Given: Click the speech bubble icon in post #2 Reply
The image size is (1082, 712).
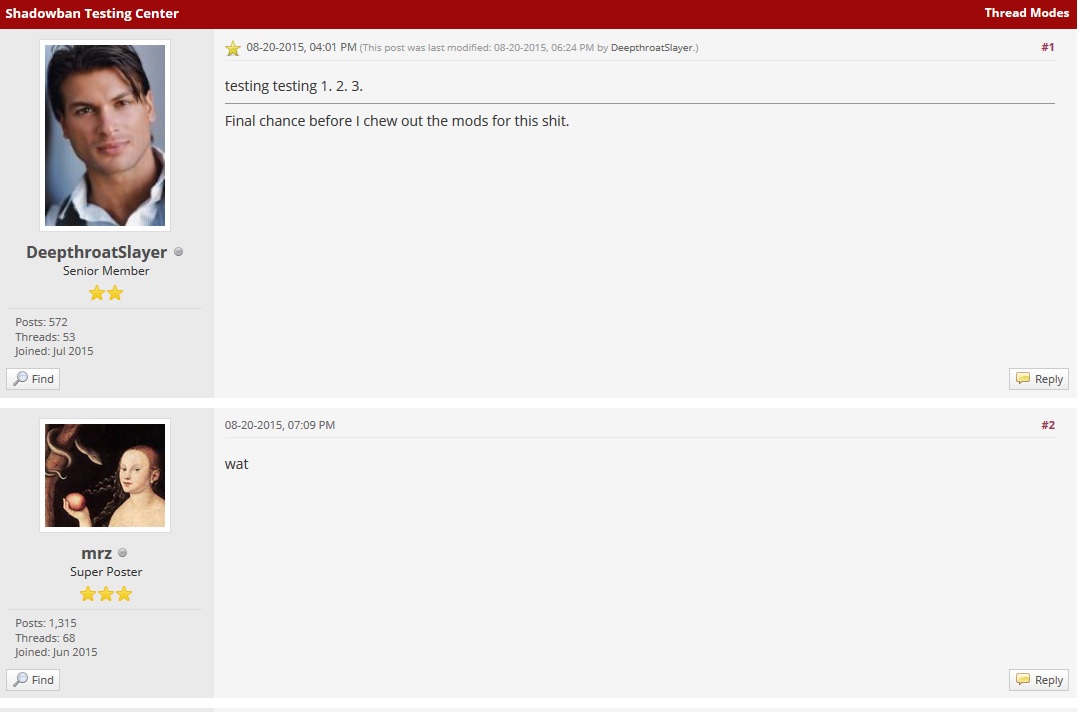Looking at the screenshot, I should tap(1023, 679).
